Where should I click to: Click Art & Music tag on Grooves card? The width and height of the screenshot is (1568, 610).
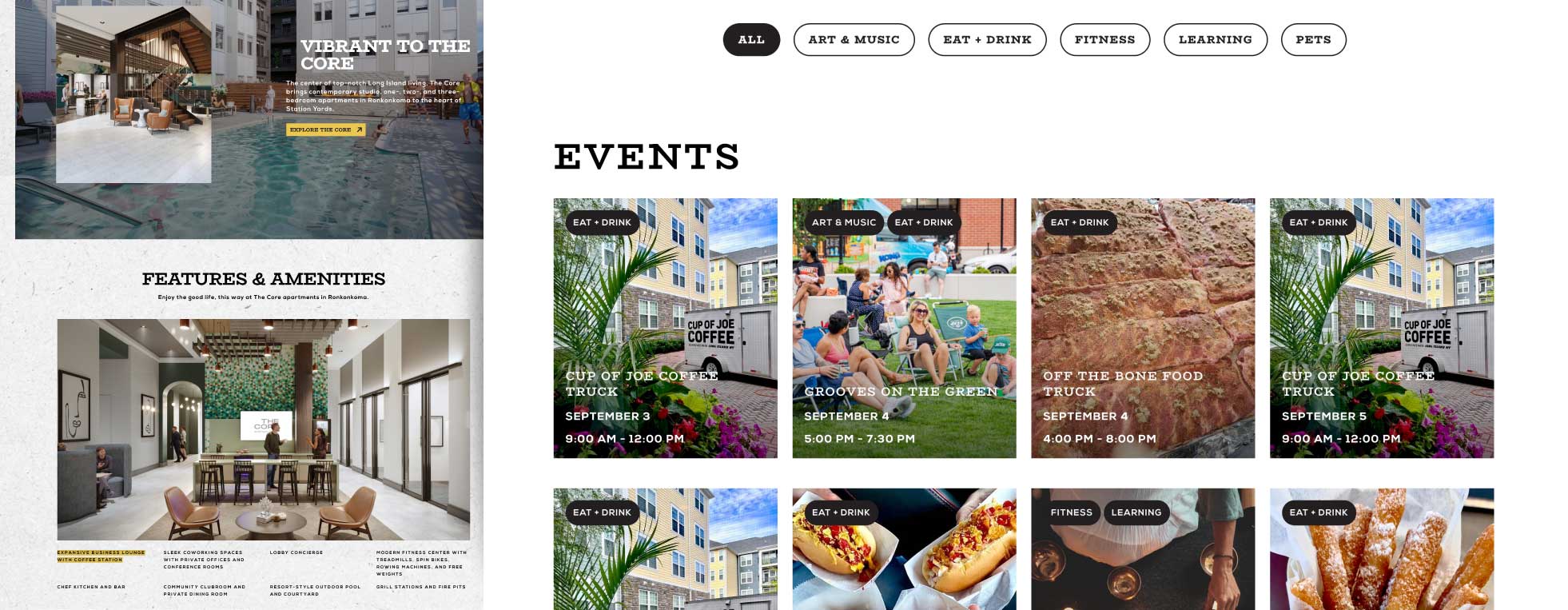point(844,222)
